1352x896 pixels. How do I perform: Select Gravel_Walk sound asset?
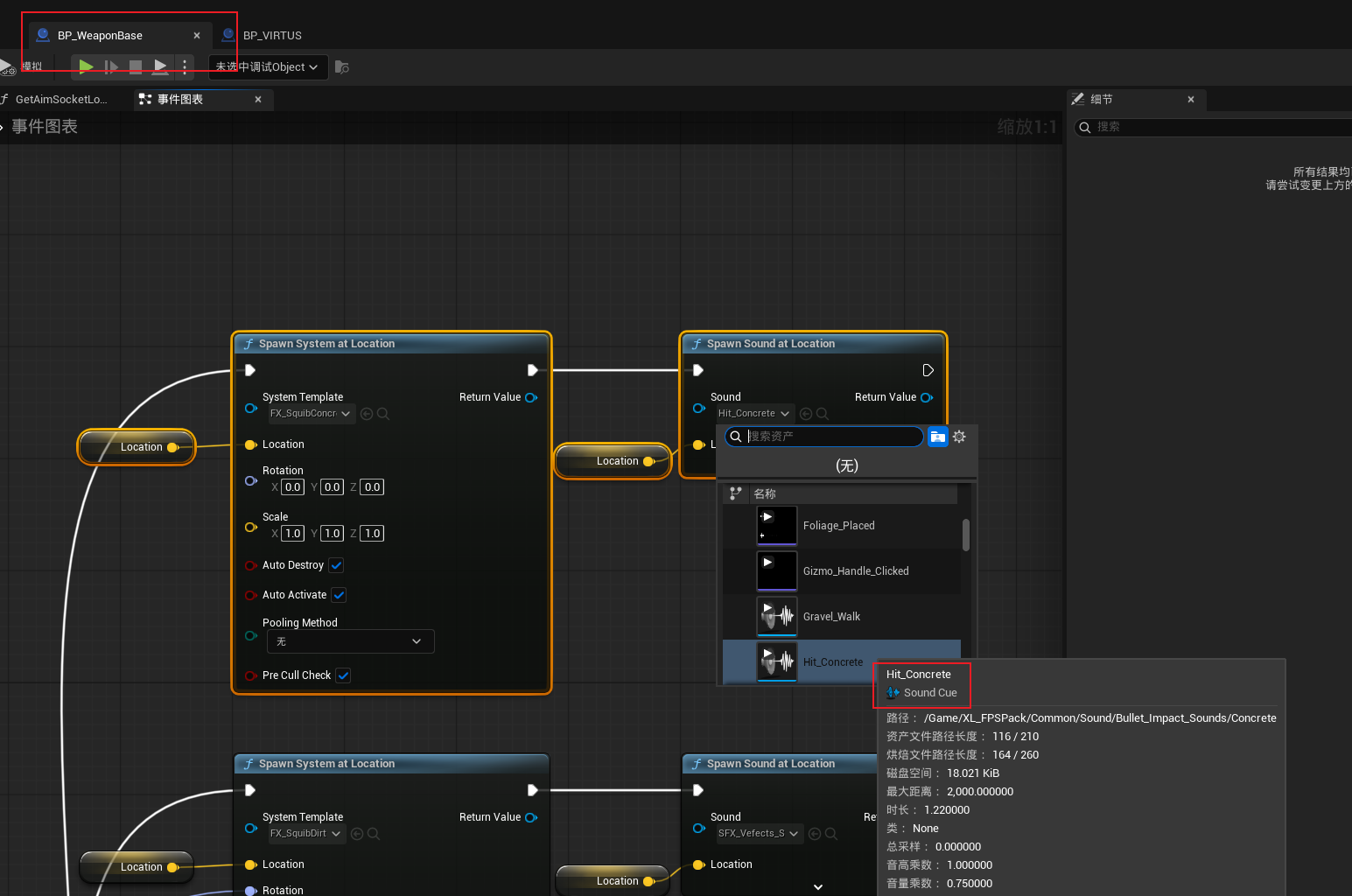(842, 617)
